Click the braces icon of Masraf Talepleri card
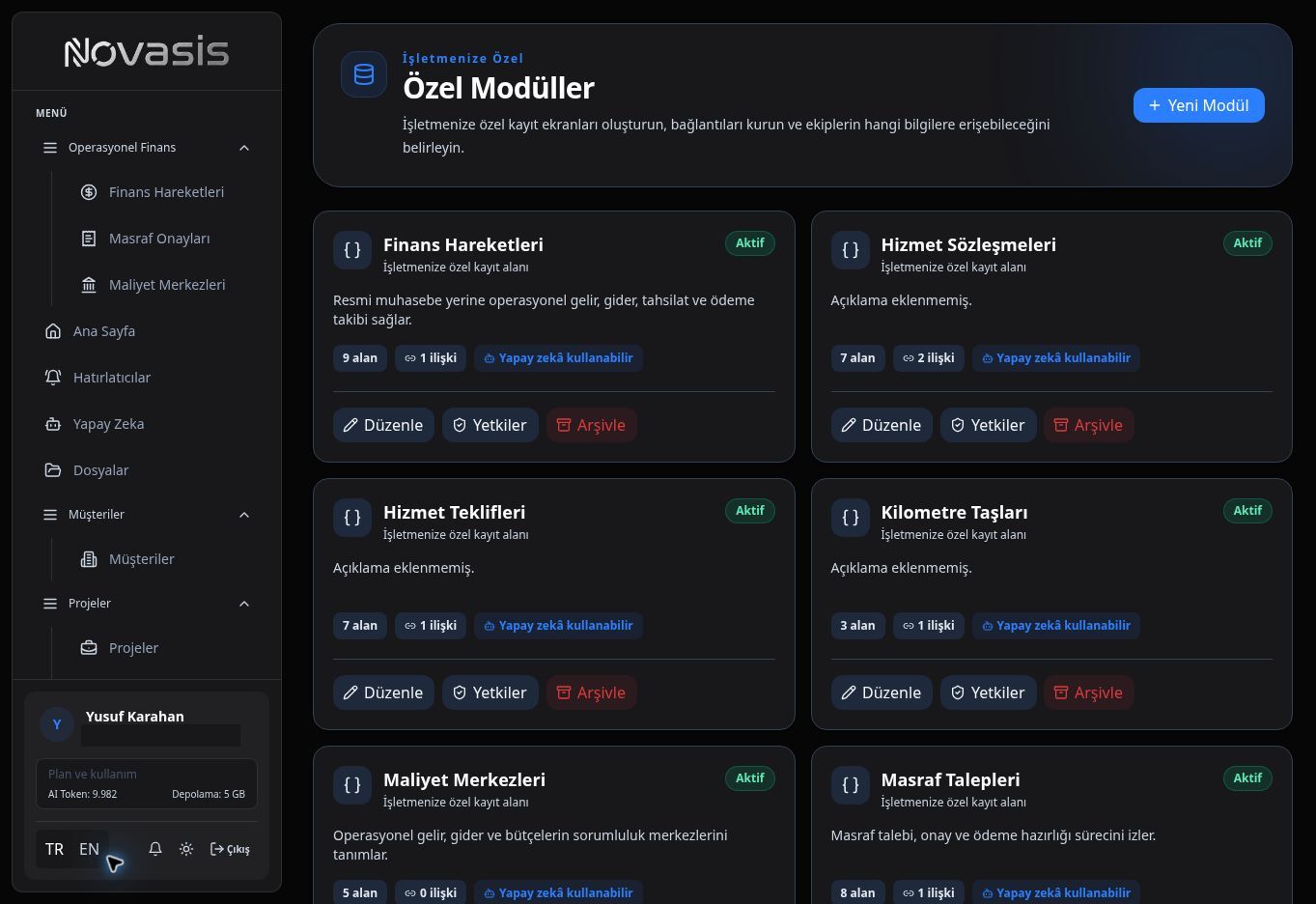Screen dimensions: 1316x904 [x=851, y=785]
